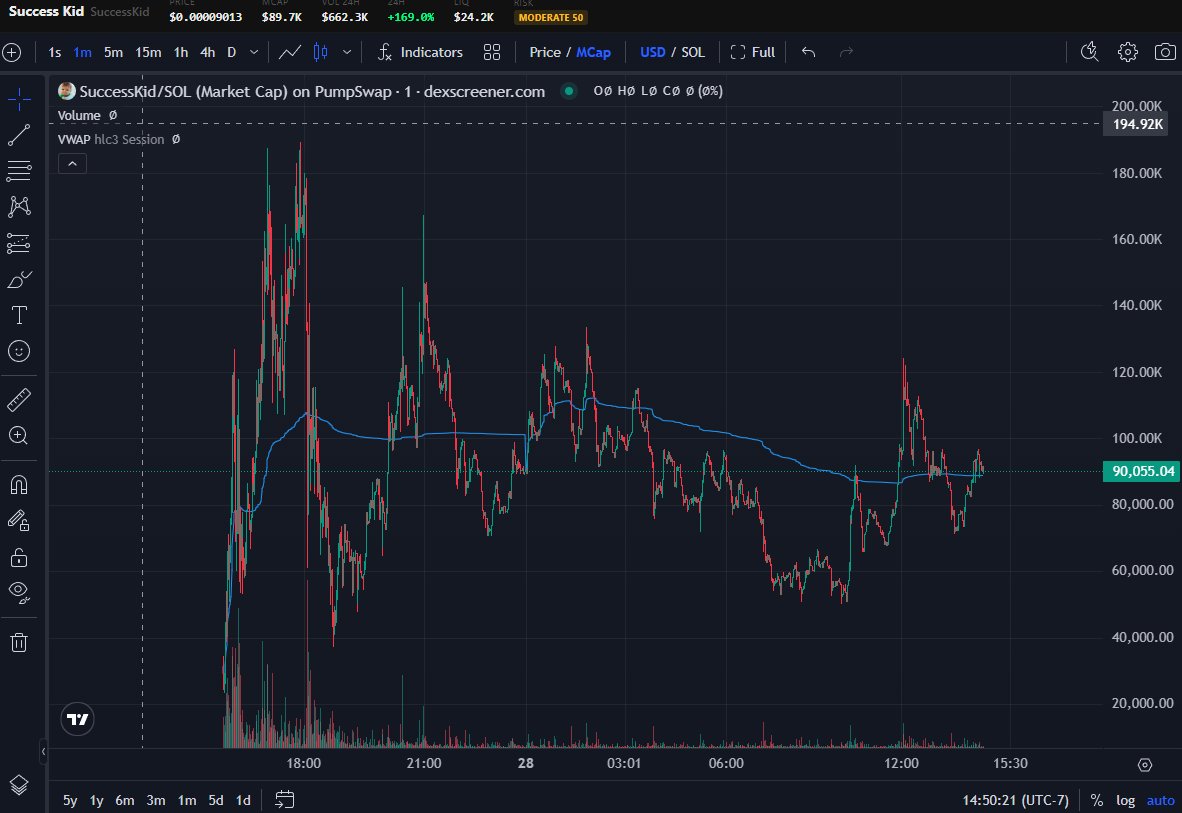Open the time axis settings gear

pos(1144,765)
